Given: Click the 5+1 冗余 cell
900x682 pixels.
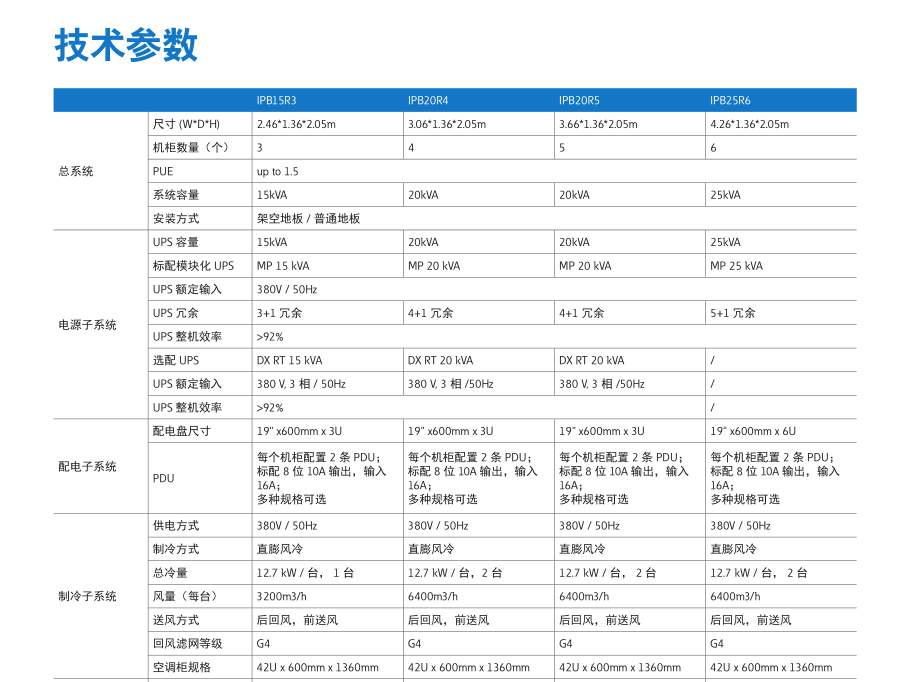Looking at the screenshot, I should pos(732,313).
